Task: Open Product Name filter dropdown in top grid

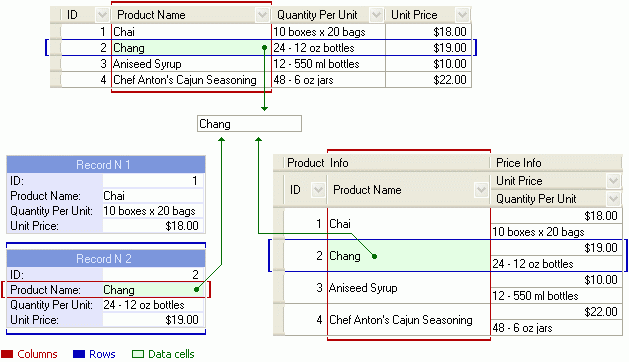Action: pyautogui.click(x=262, y=15)
